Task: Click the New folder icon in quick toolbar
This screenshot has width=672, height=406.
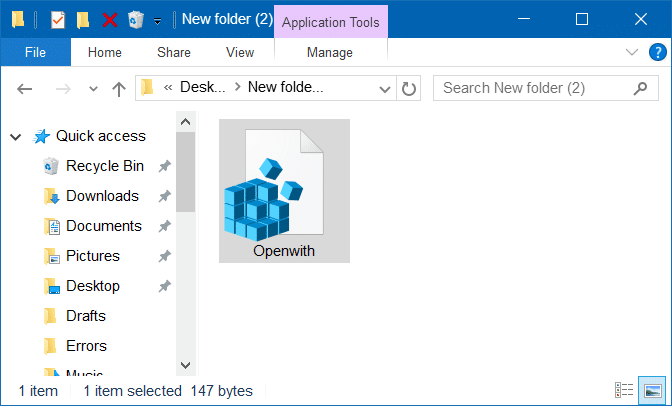Action: [x=83, y=20]
